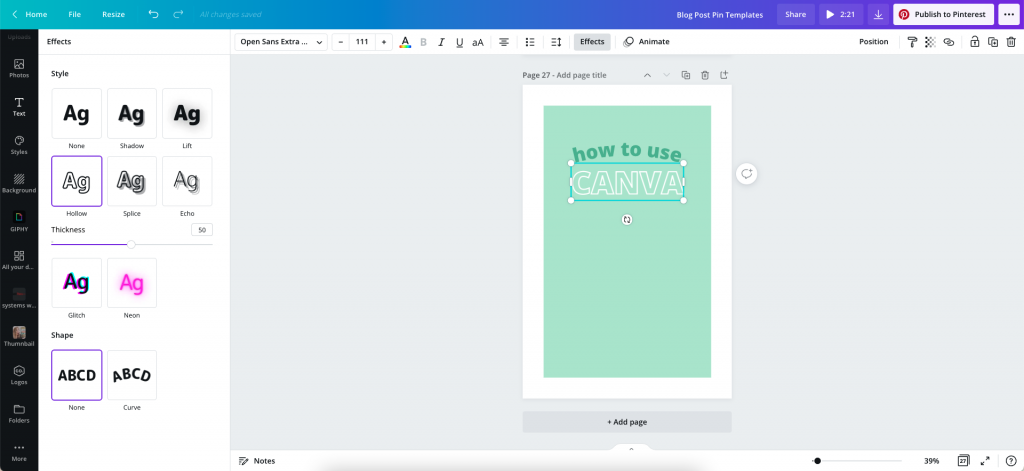1024x471 pixels.
Task: Open the Logos folder in sidebar
Action: coord(19,376)
